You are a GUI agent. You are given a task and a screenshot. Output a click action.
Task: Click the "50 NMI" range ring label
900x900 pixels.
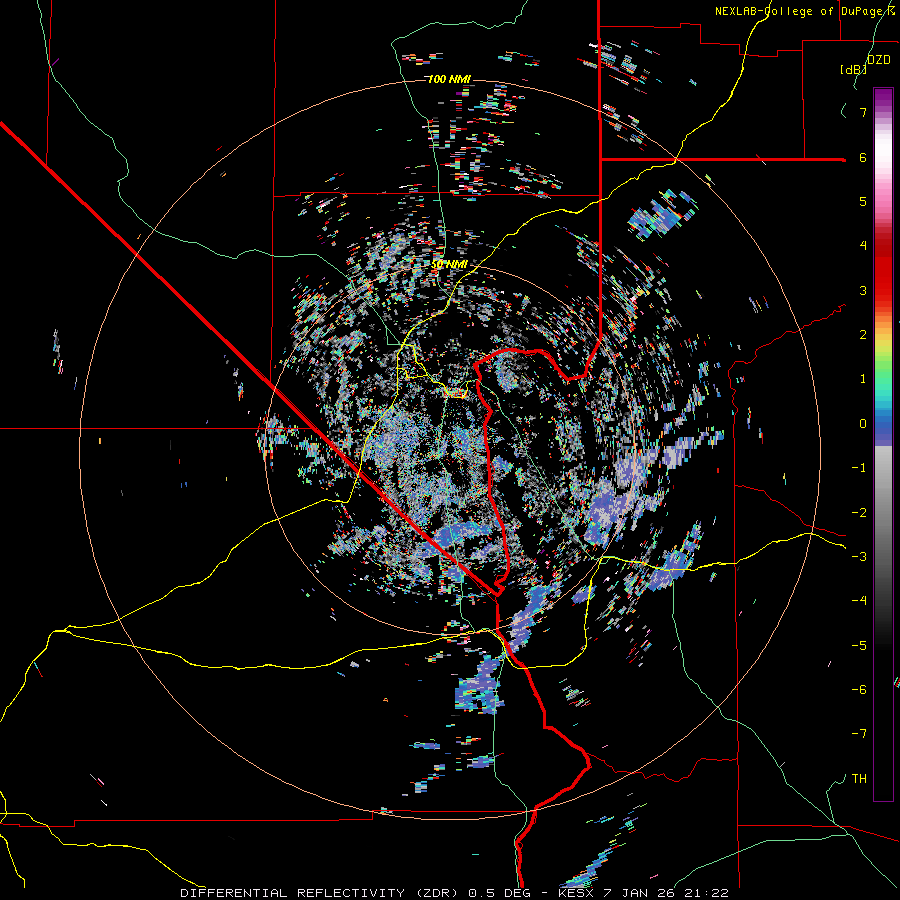(x=449, y=265)
